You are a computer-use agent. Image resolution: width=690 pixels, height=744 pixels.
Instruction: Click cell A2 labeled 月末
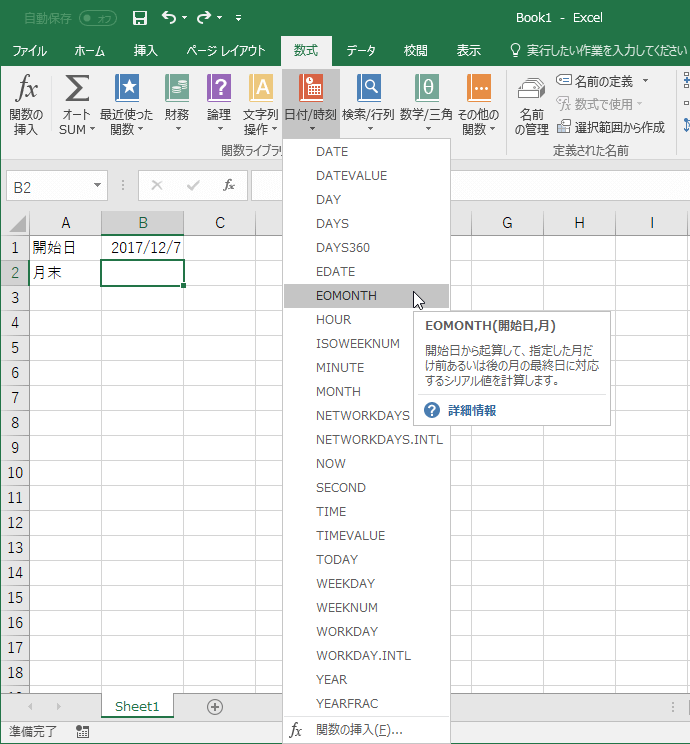tap(65, 272)
